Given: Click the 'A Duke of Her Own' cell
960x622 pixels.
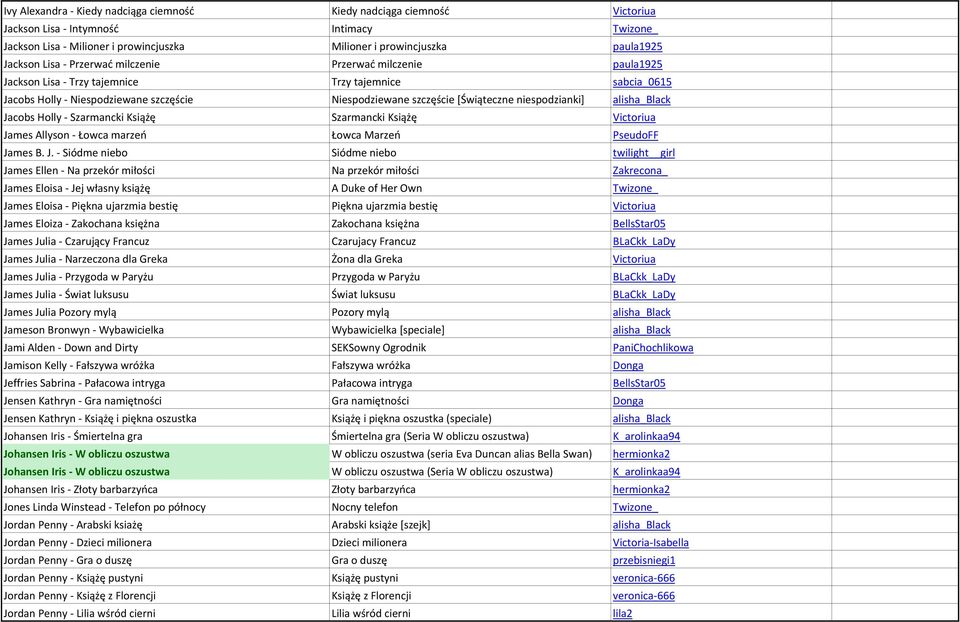Looking at the screenshot, I should pyautogui.click(x=470, y=188).
